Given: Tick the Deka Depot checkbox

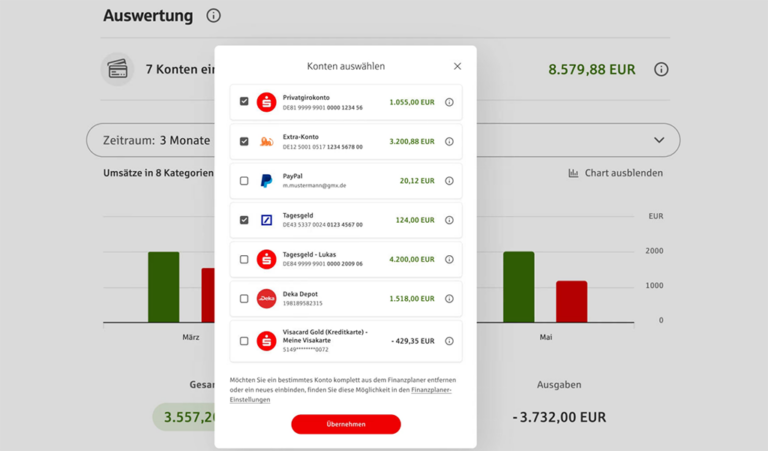Looking at the screenshot, I should click(x=244, y=298).
